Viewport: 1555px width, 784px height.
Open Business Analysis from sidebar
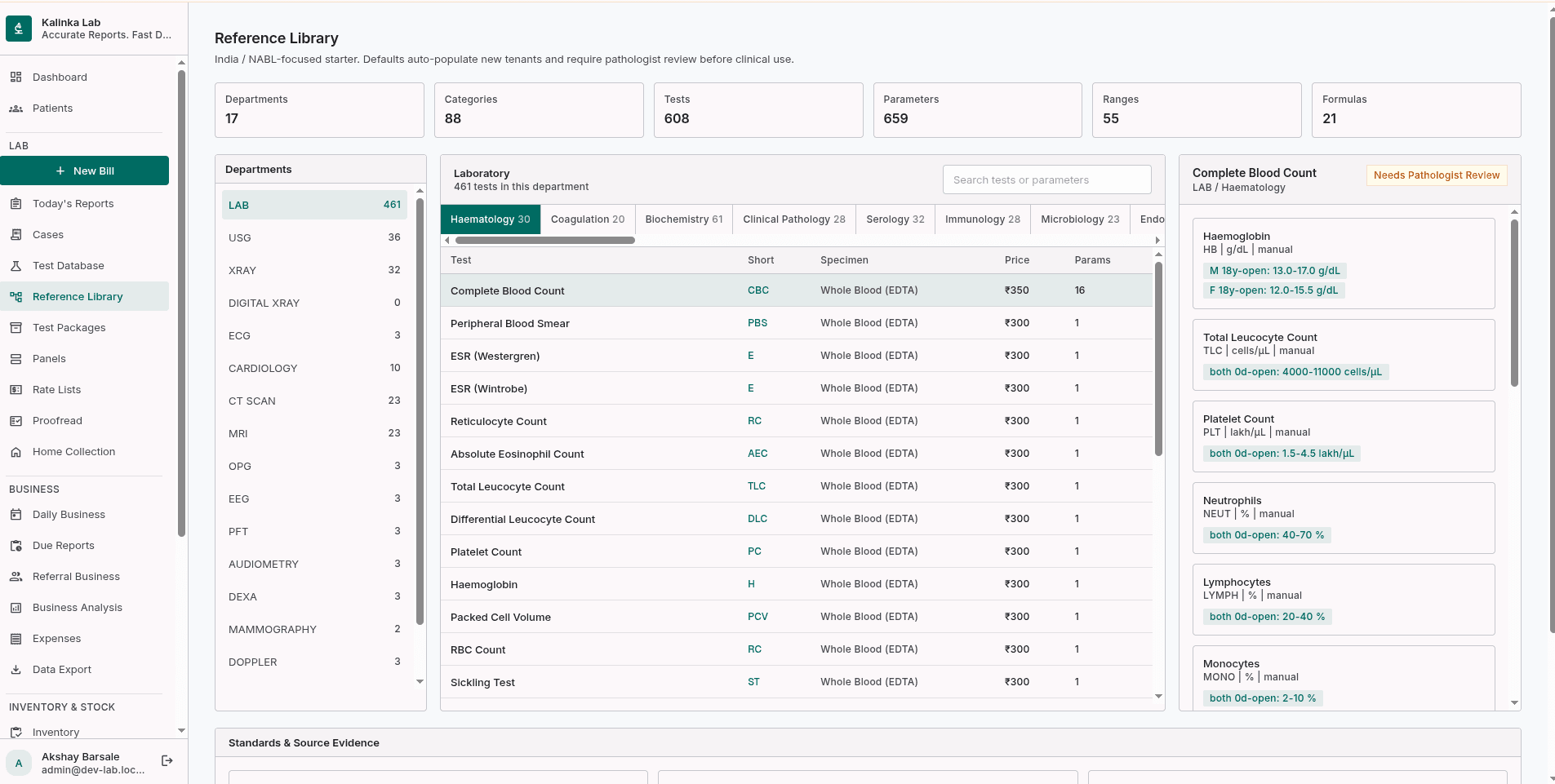coord(85,607)
